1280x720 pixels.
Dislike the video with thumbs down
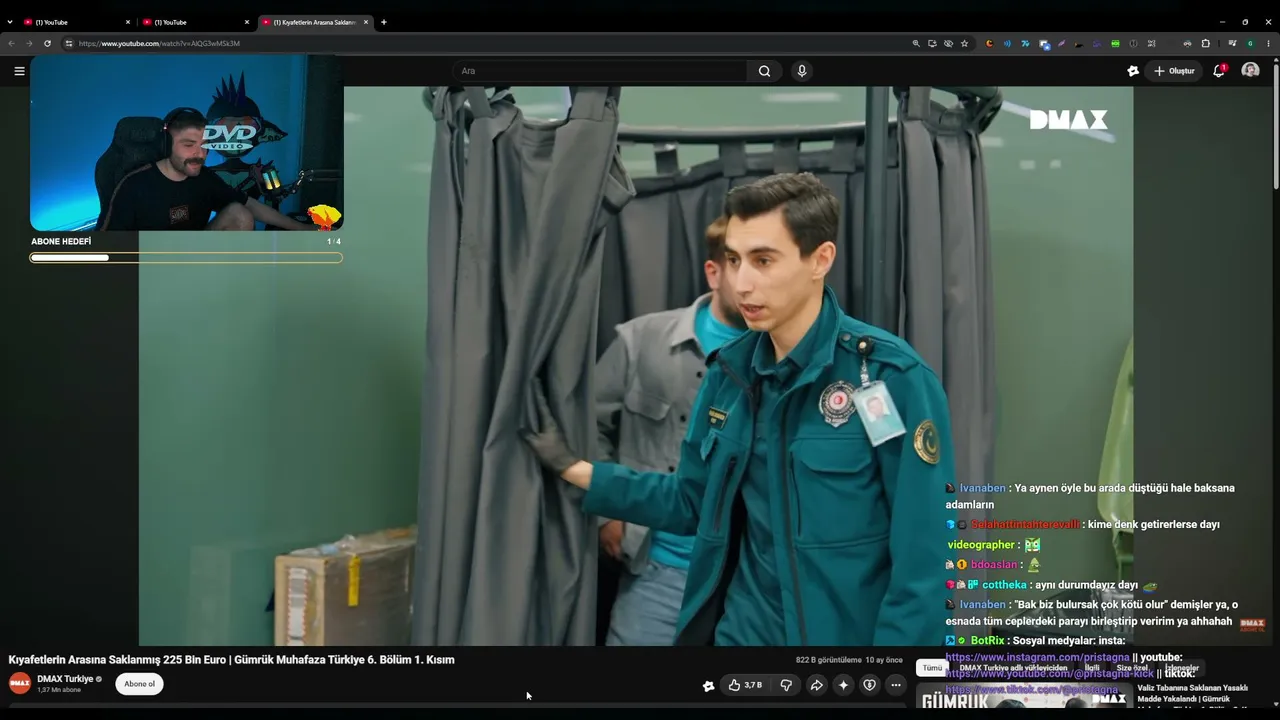point(786,685)
